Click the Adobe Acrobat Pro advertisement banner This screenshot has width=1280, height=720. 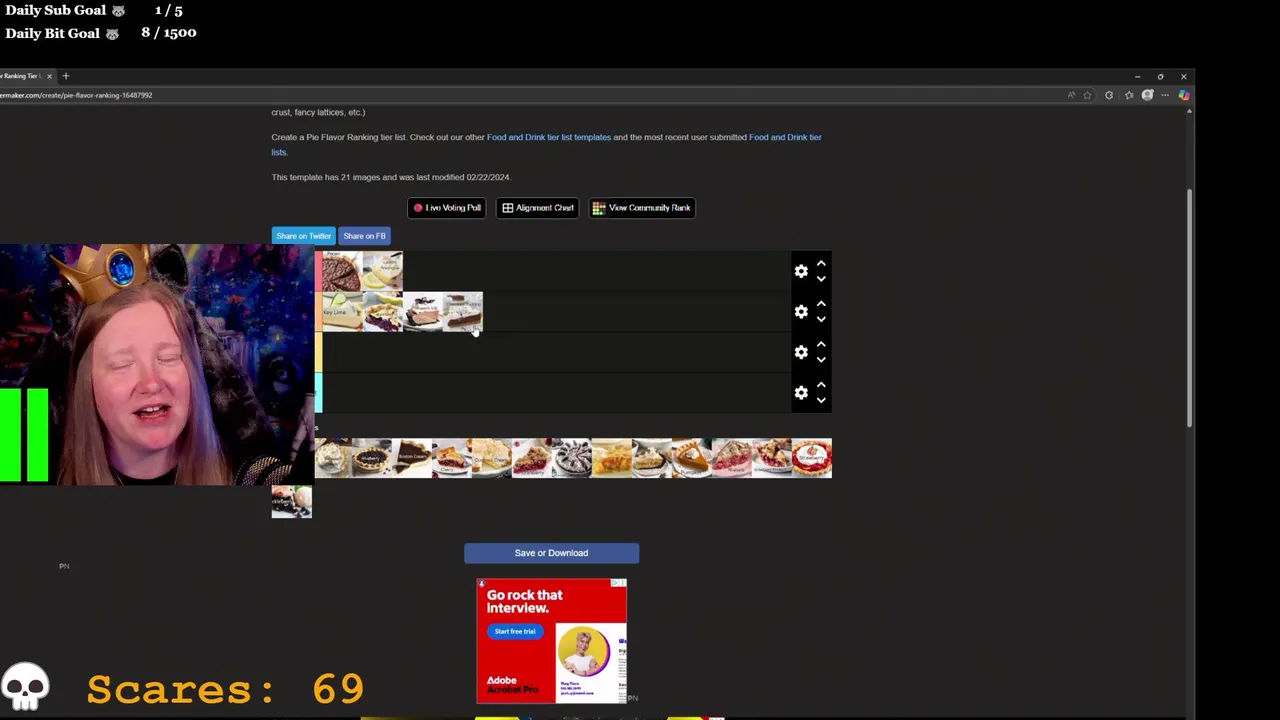552,641
